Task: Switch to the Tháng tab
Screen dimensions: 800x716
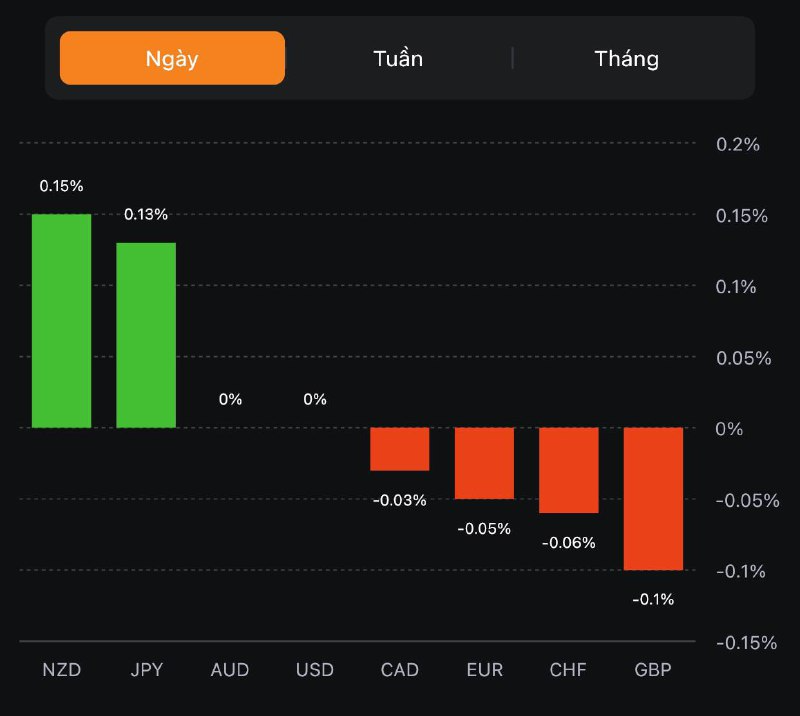Action: click(627, 58)
